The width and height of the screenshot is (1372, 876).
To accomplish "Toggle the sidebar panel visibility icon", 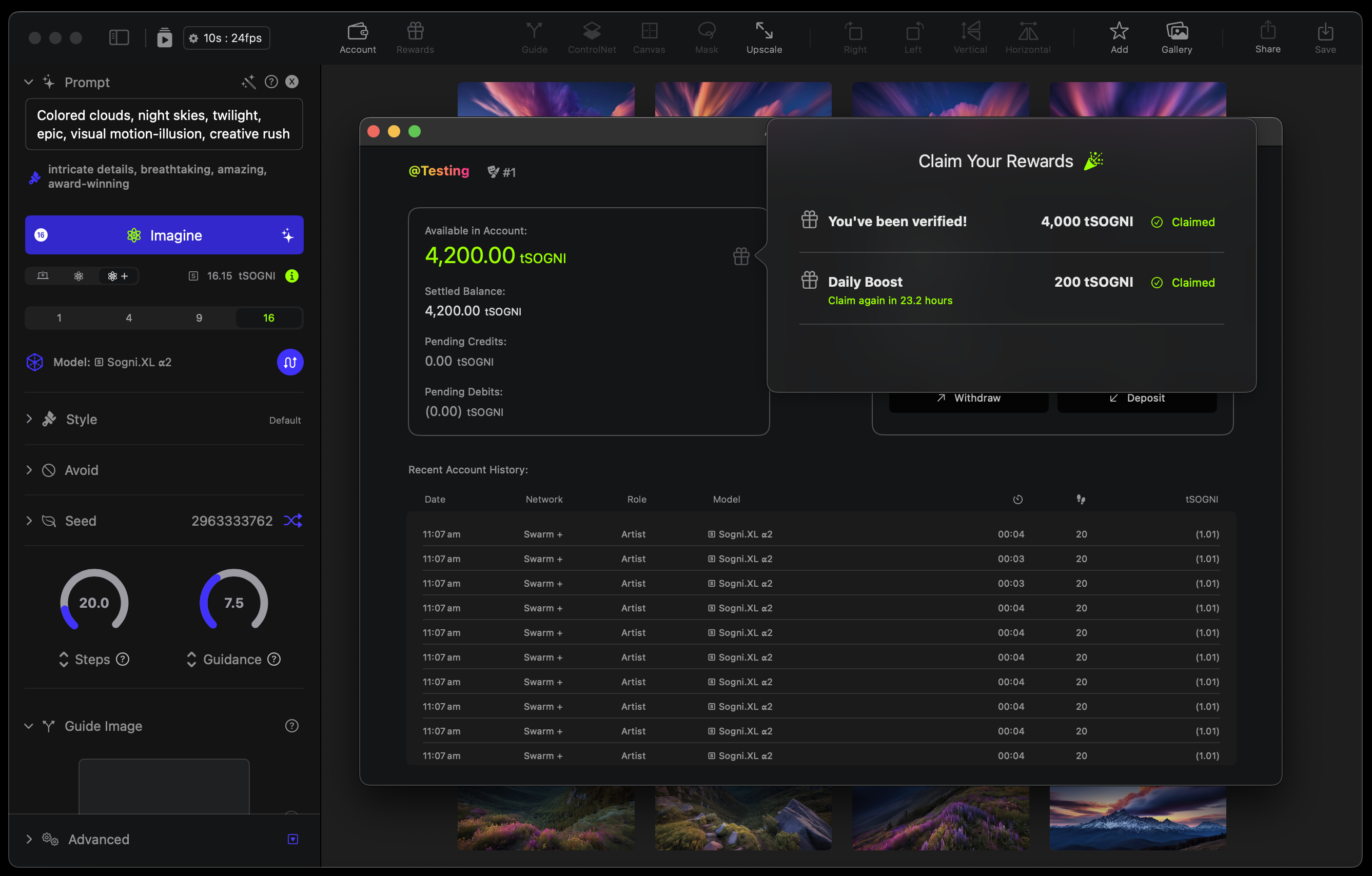I will pyautogui.click(x=119, y=37).
